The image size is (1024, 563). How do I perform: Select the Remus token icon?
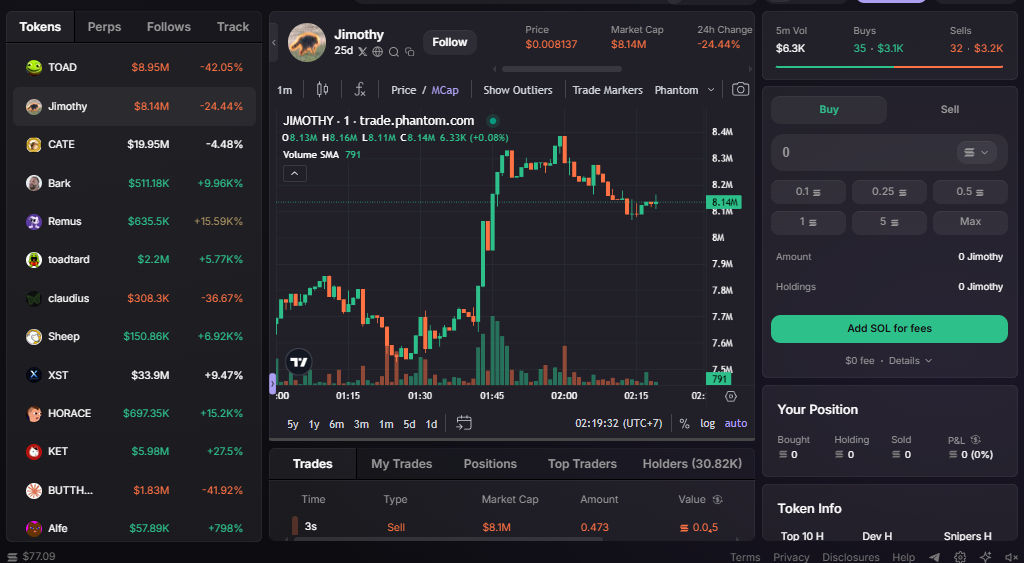pyautogui.click(x=34, y=221)
